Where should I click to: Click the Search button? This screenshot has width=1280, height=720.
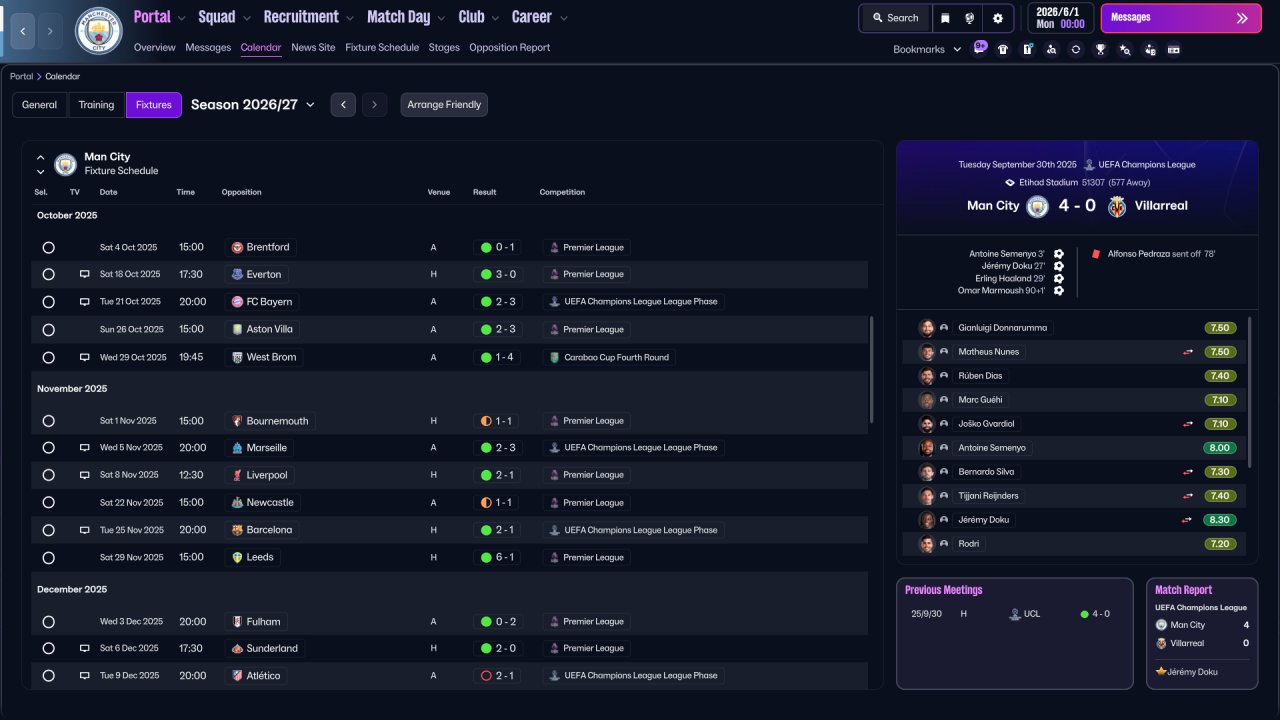tap(895, 18)
